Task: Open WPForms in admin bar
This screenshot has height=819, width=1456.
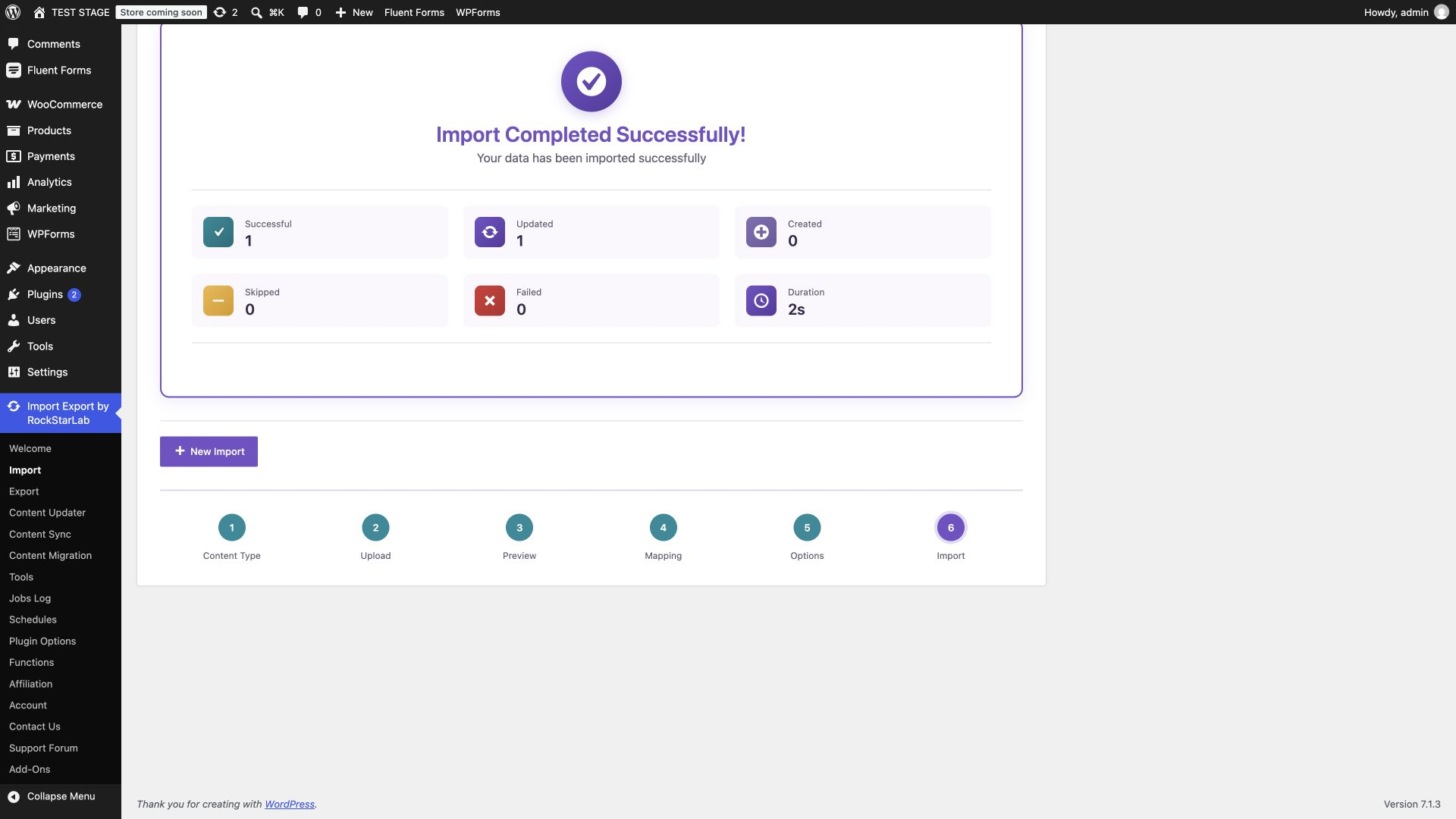Action: pos(478,12)
